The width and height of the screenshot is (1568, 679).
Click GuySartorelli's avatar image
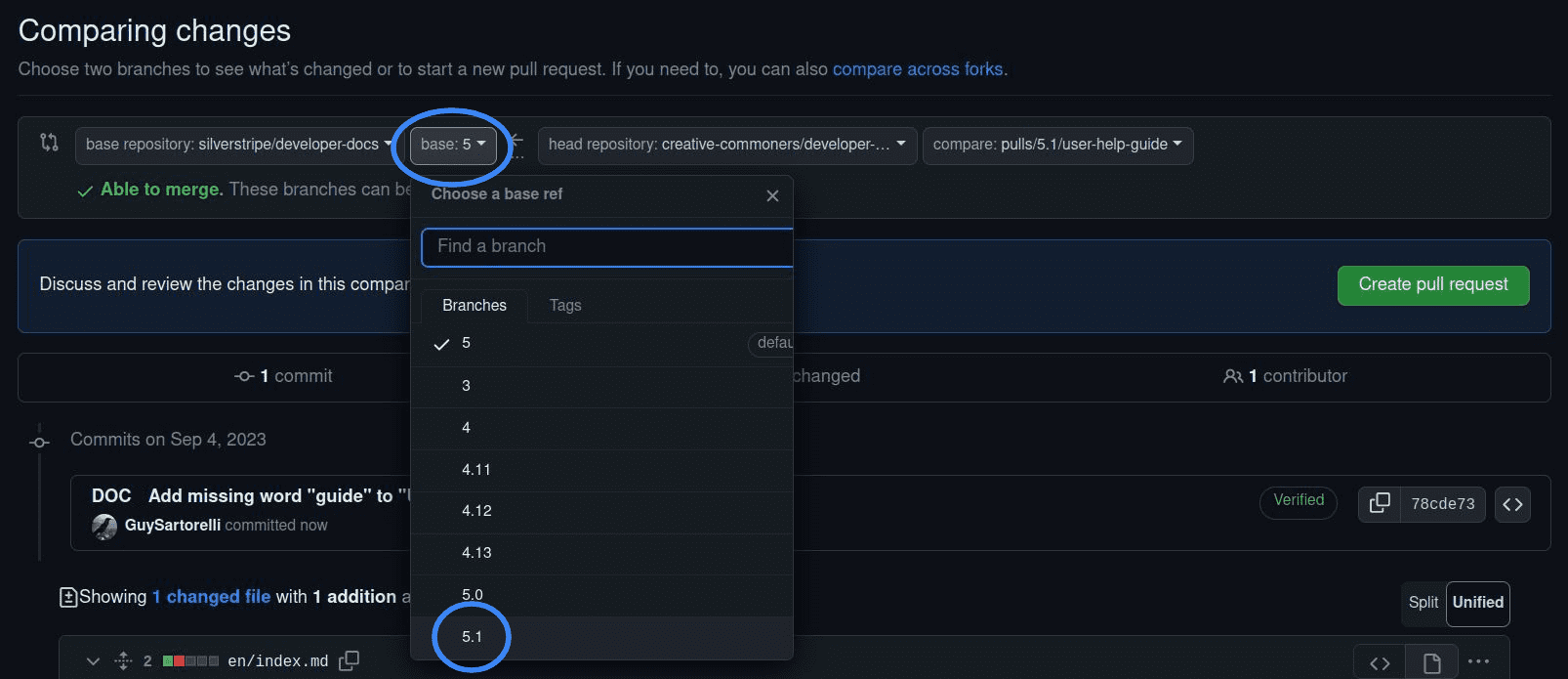pos(104,527)
